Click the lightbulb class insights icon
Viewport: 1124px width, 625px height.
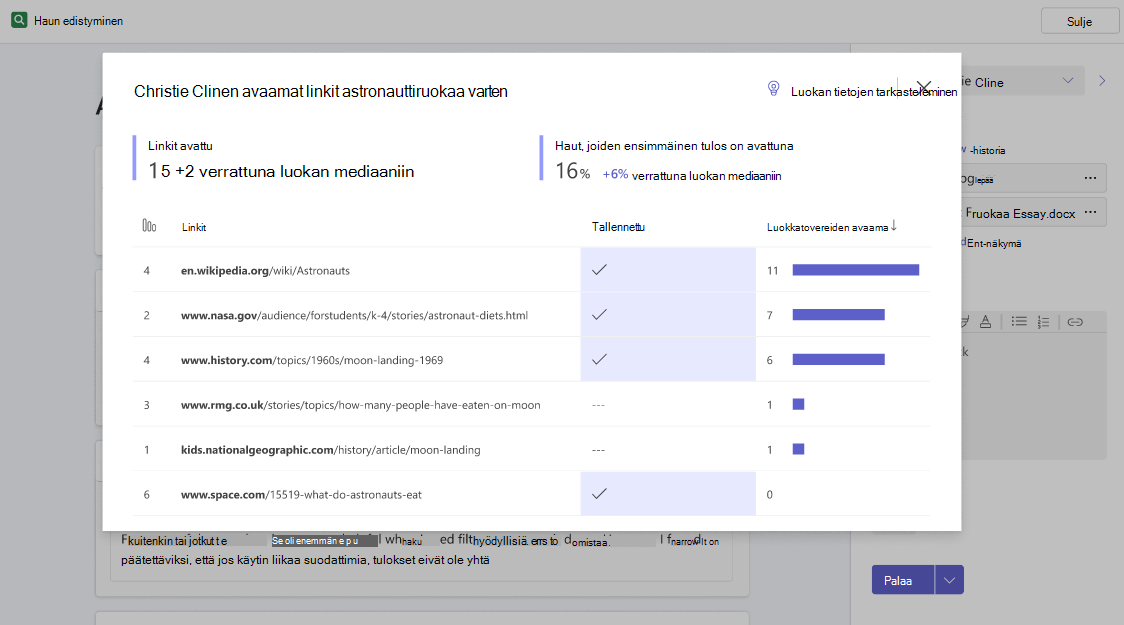tap(773, 88)
